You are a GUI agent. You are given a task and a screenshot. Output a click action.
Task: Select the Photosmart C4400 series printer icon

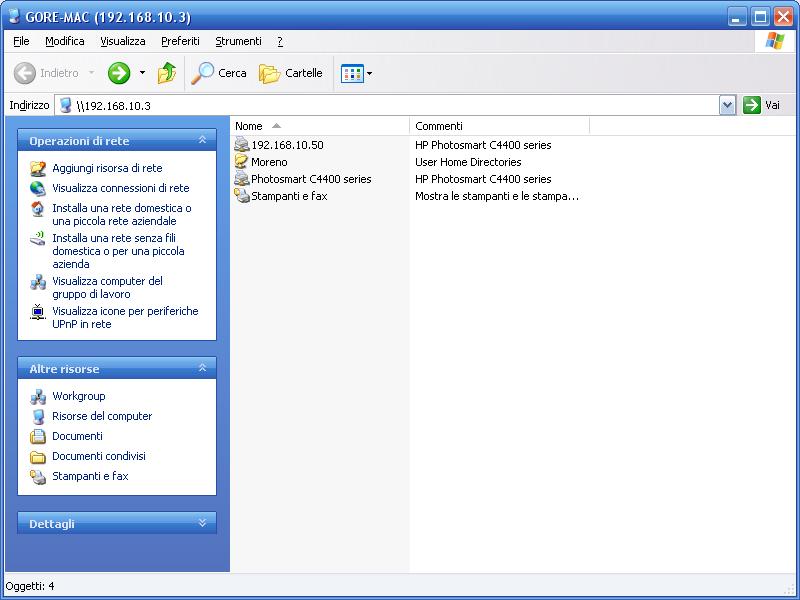(241, 179)
